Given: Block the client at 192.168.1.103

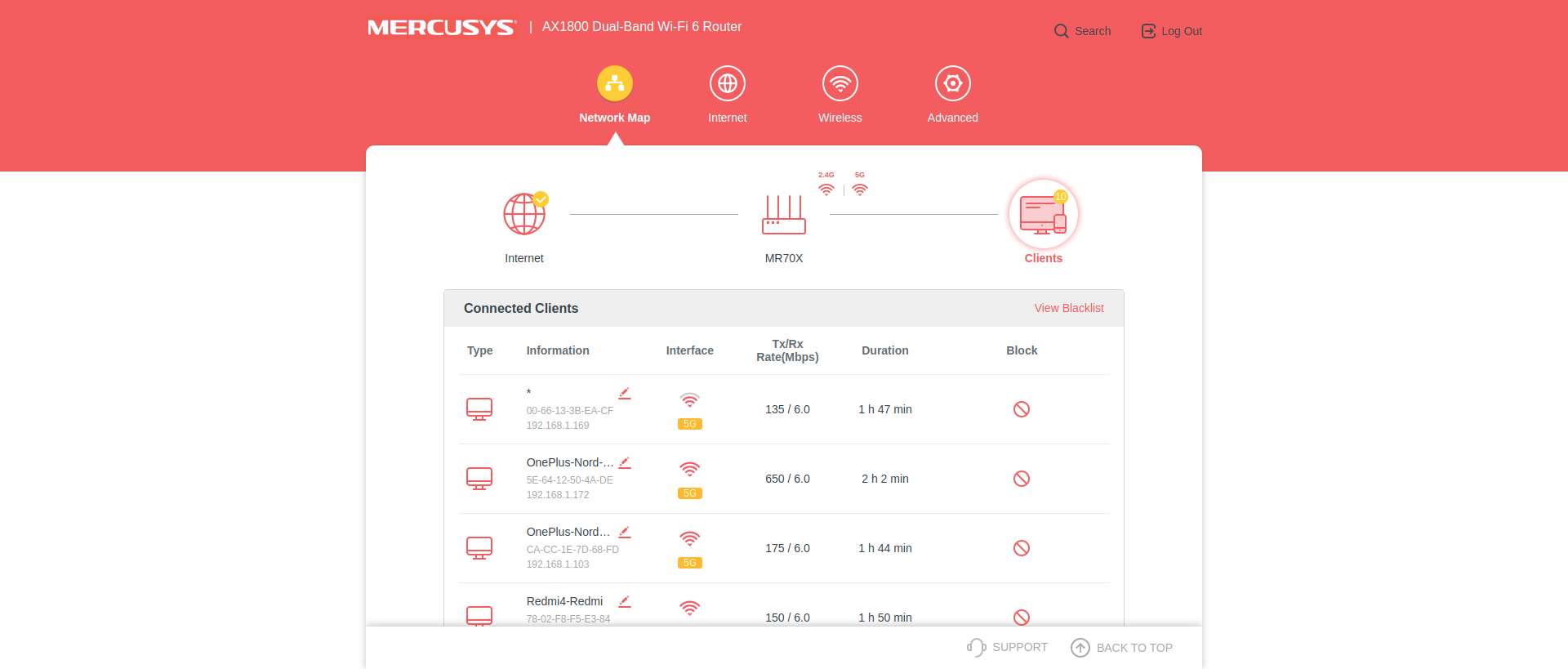Looking at the screenshot, I should click(1021, 548).
